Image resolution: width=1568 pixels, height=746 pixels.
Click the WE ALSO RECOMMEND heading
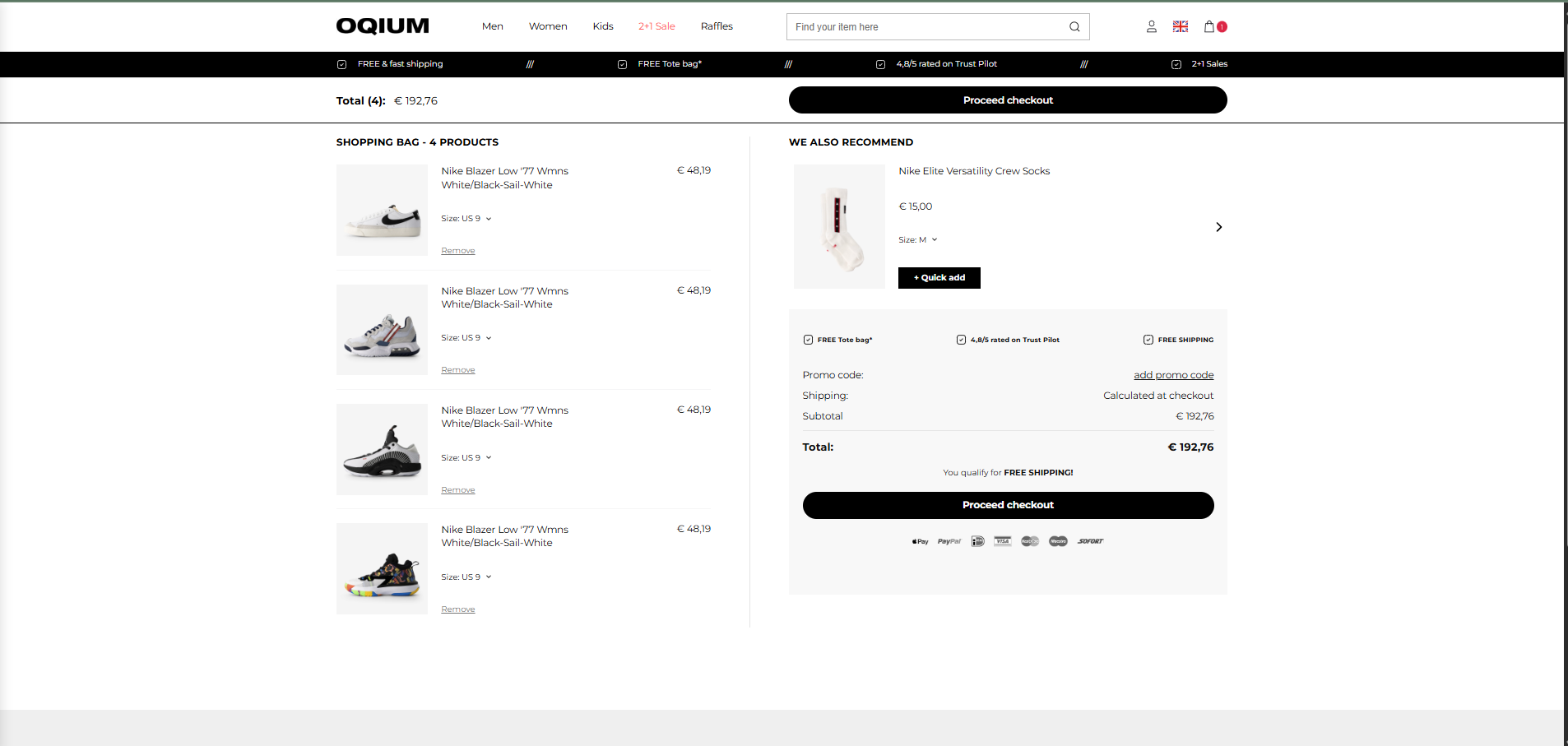coord(851,142)
